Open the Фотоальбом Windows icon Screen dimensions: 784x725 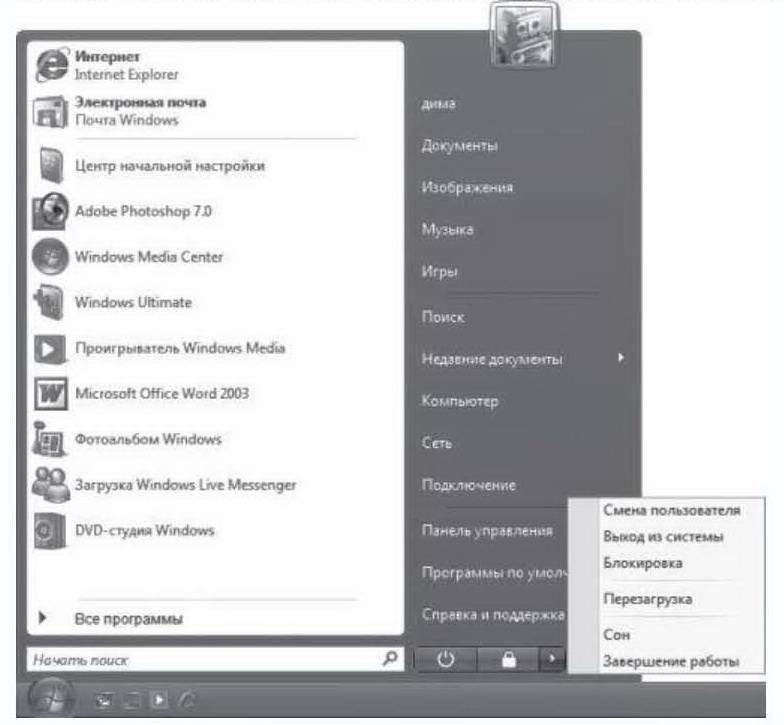click(x=48, y=439)
